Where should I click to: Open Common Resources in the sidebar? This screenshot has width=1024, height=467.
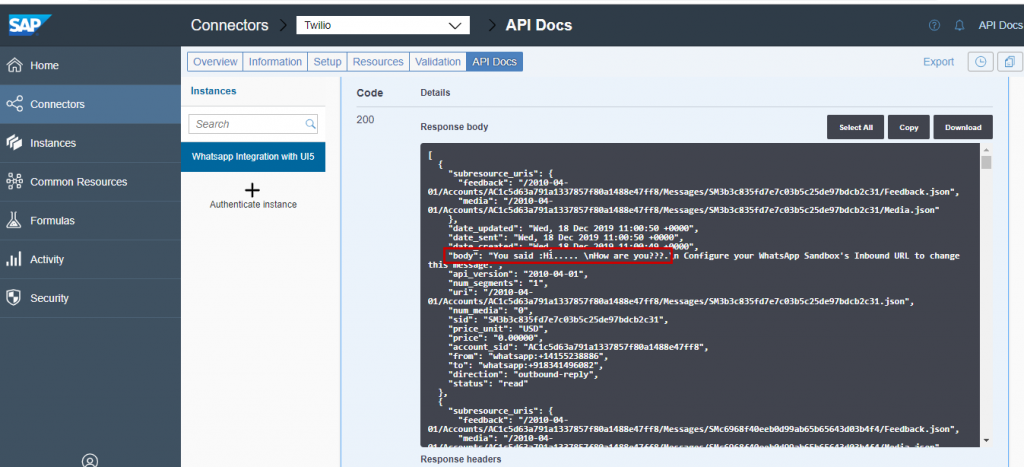[90, 182]
